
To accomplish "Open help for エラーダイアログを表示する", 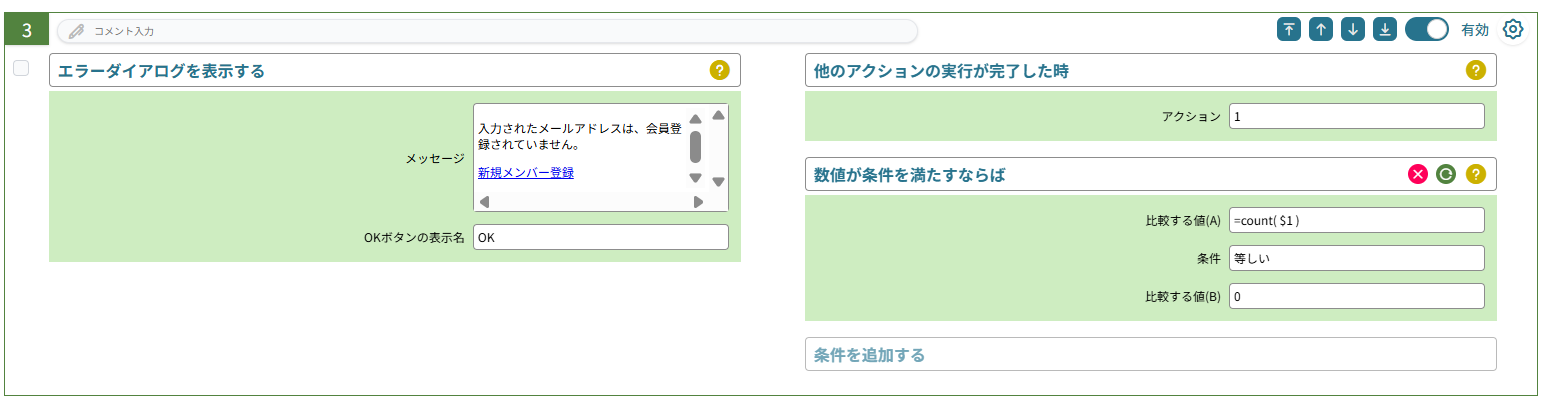I will point(720,70).
